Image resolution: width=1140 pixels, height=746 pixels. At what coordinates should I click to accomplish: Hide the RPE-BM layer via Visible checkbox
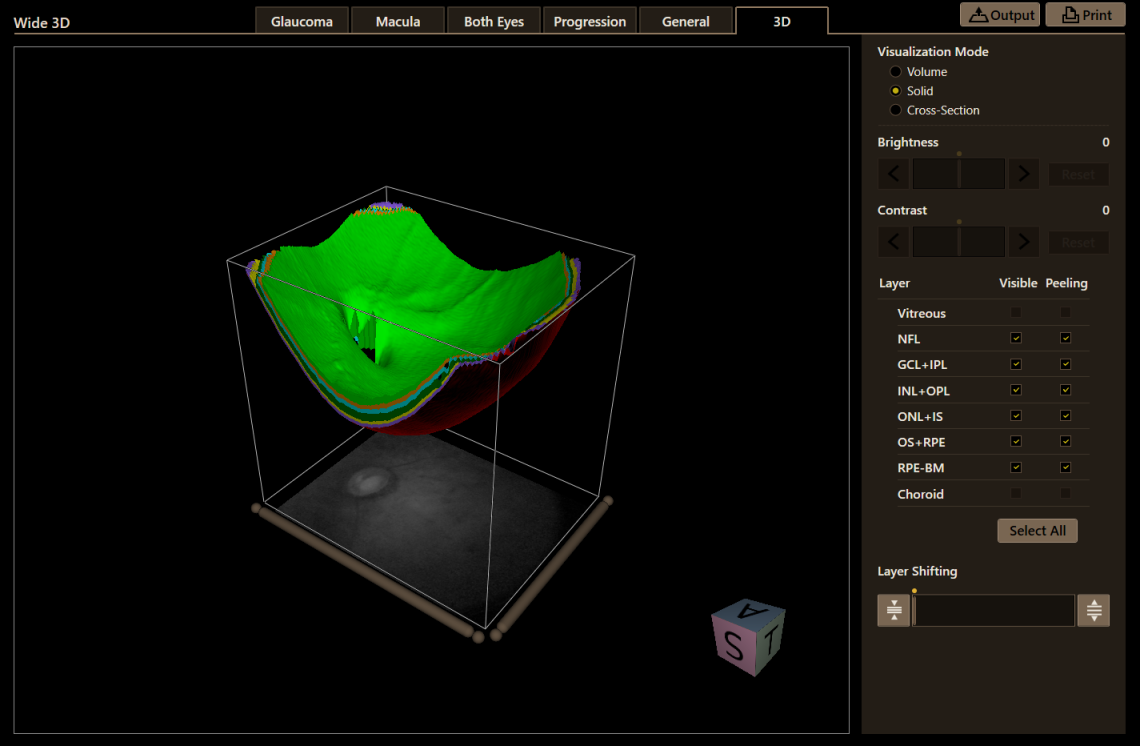1016,468
